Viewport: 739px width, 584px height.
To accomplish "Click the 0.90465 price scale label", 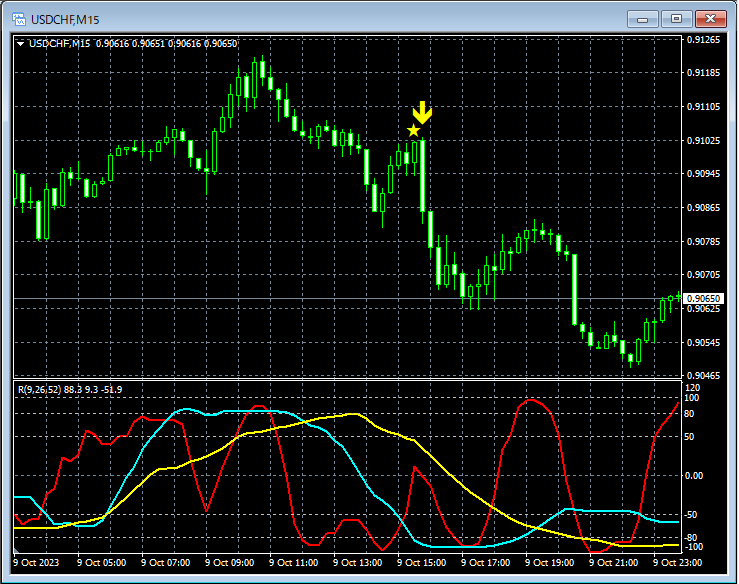I will click(703, 375).
